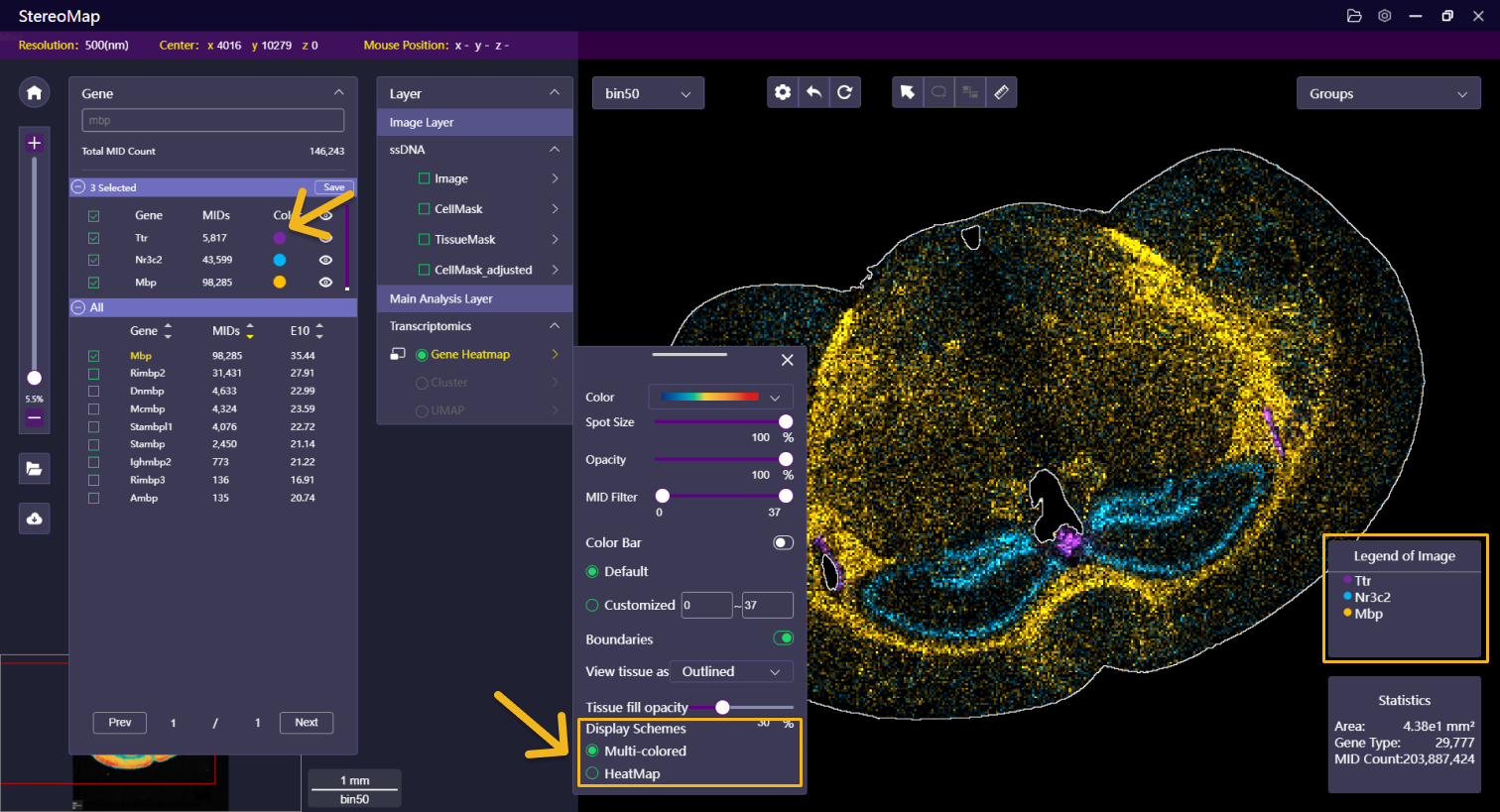The image size is (1500, 812).
Task: Click the Next page button
Action: pyautogui.click(x=306, y=723)
